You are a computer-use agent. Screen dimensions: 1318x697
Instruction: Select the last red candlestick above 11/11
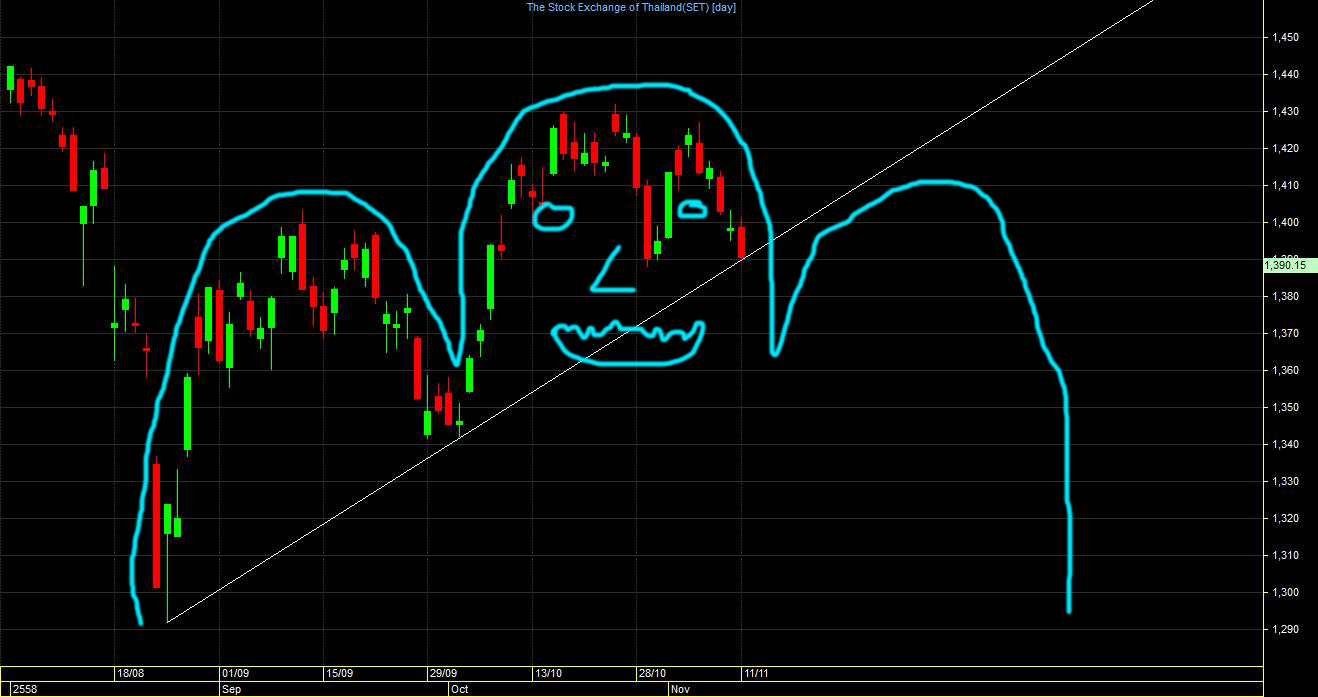742,243
